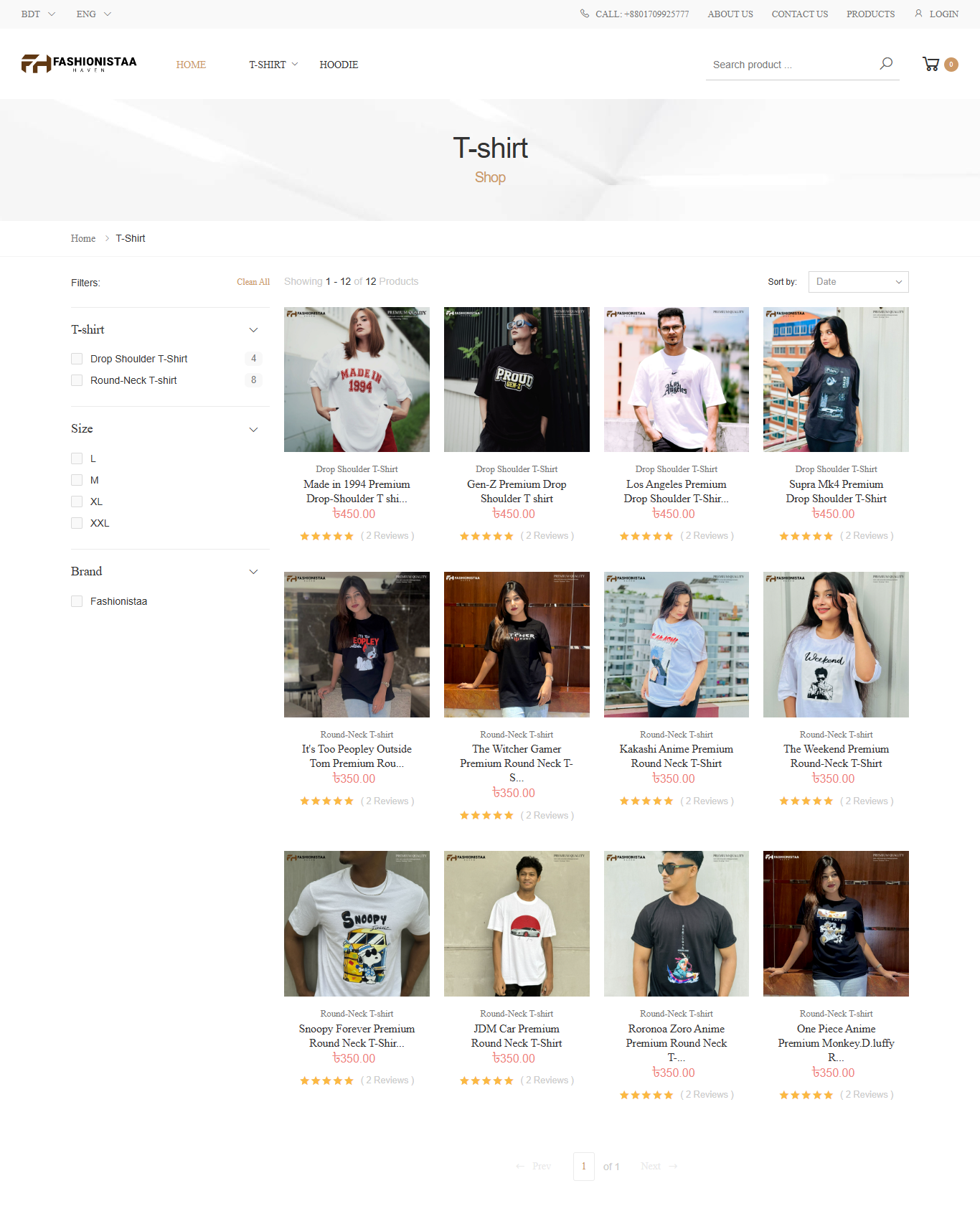The height and width of the screenshot is (1229, 980).
Task: Open Supra Mk4 shirt image
Action: click(x=837, y=380)
